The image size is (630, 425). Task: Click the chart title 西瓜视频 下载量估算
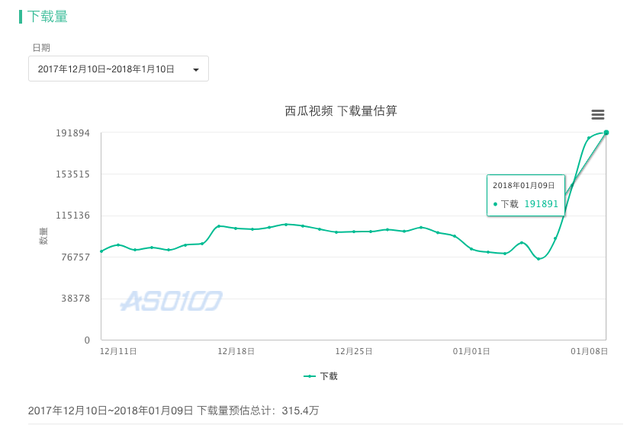pos(341,111)
